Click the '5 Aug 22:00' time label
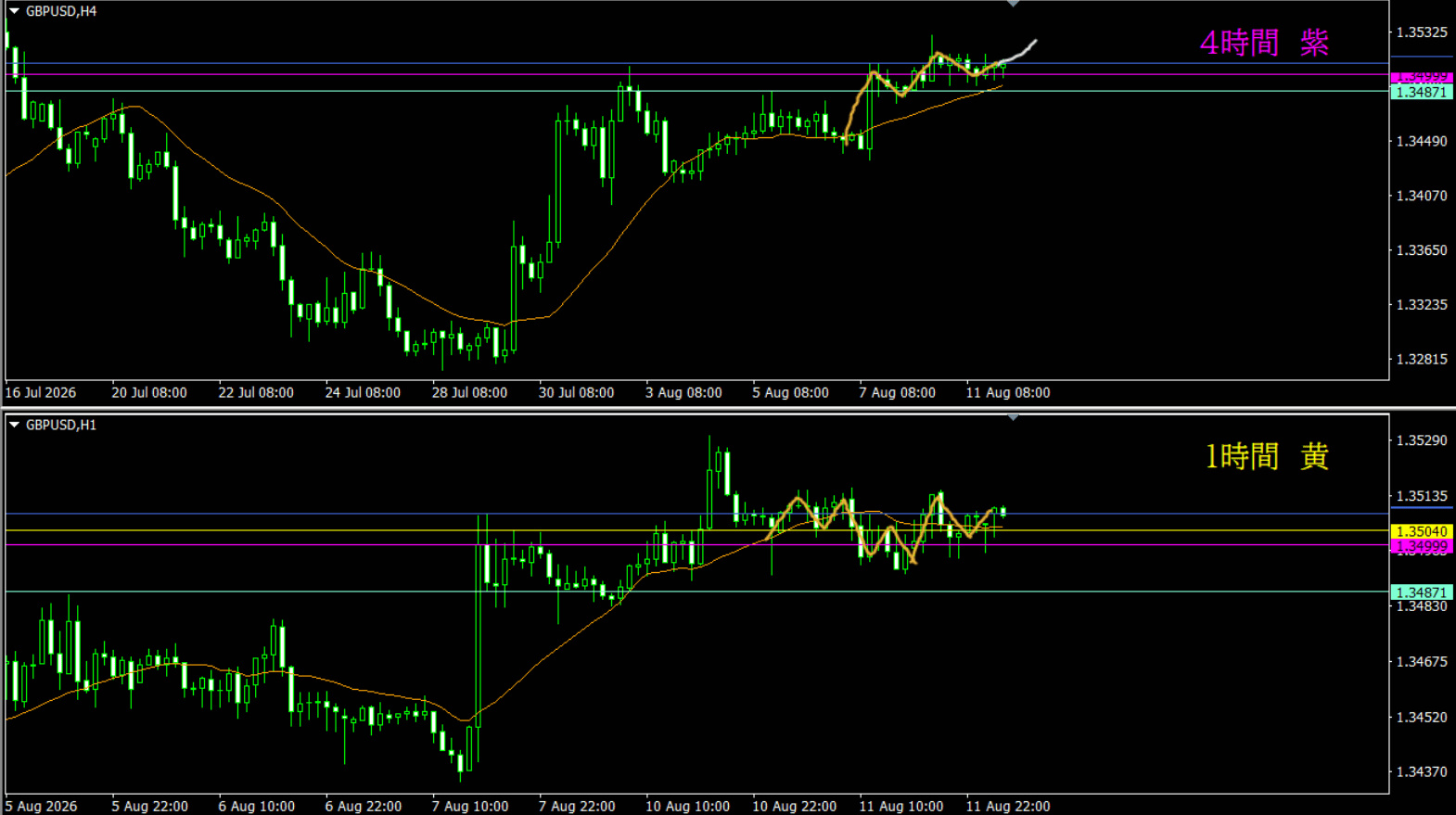The width and height of the screenshot is (1456, 815). pos(150,806)
